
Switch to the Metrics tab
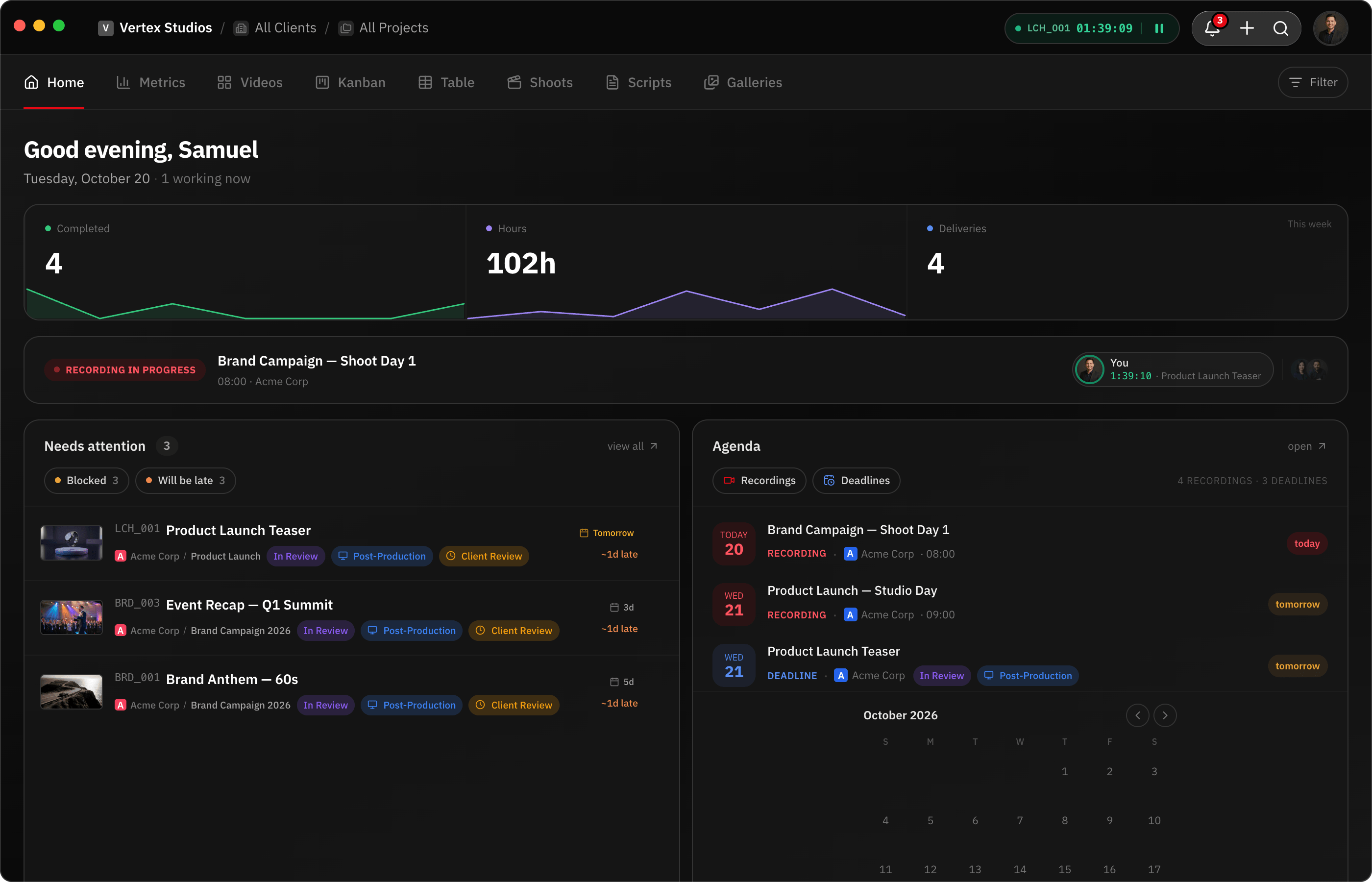150,82
